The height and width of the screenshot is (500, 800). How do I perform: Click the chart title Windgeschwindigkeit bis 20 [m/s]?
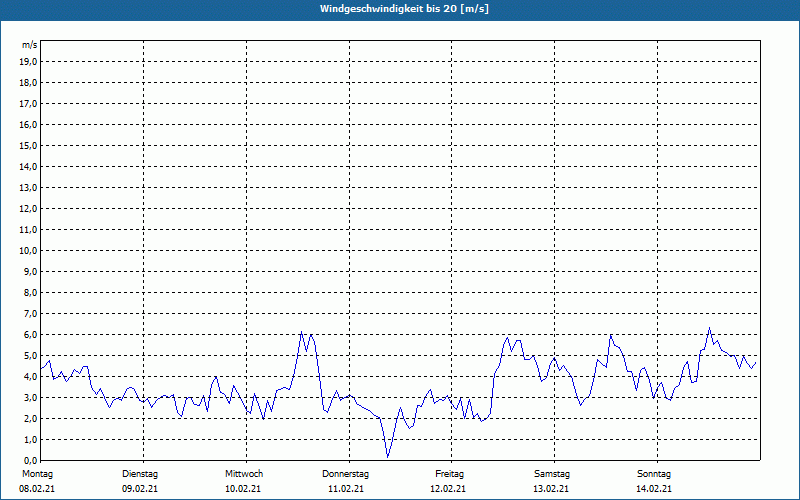pyautogui.click(x=404, y=9)
